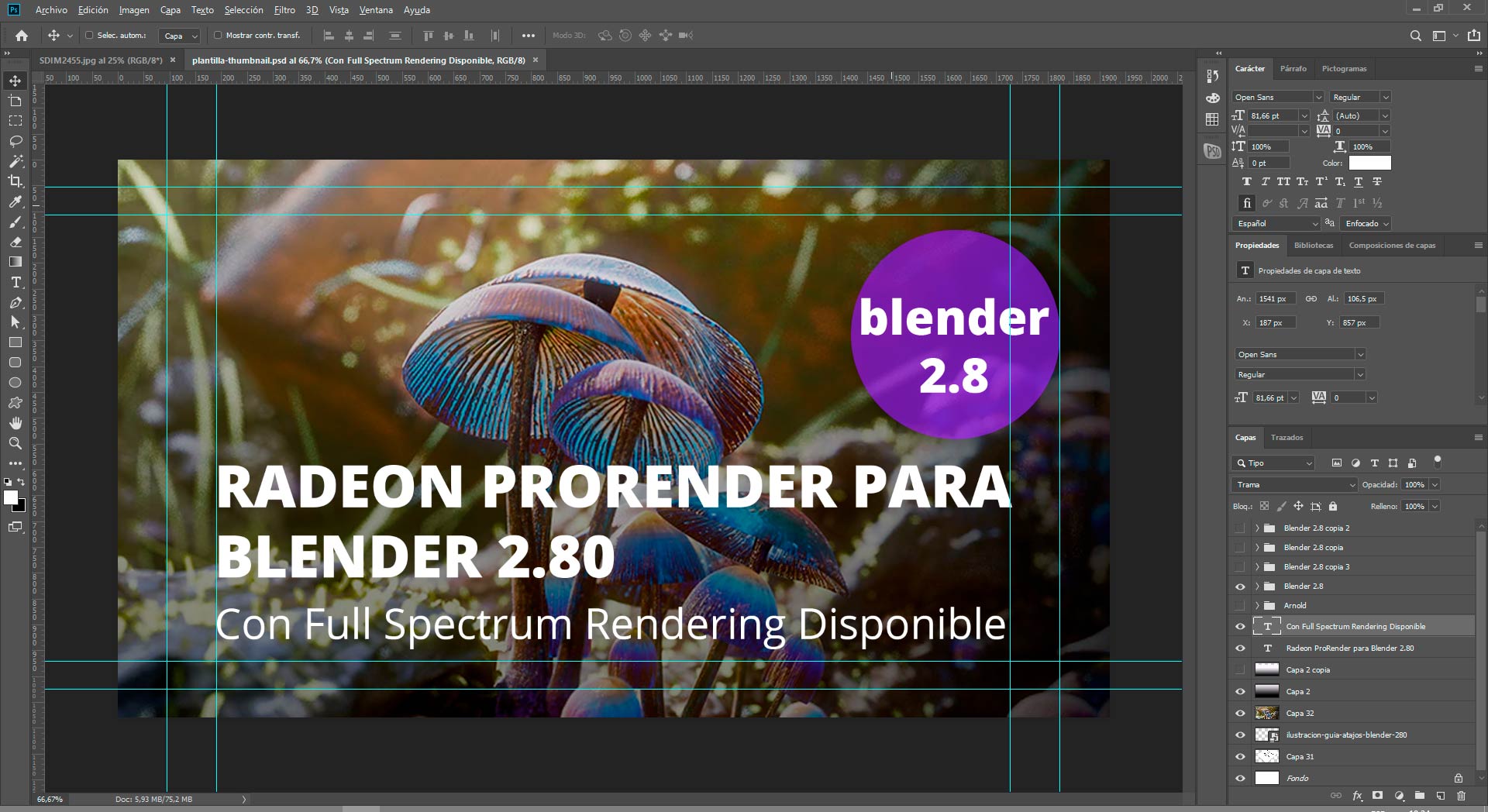Open the Enfocado anti-aliasing dropdown
The width and height of the screenshot is (1488, 812).
pos(1366,224)
